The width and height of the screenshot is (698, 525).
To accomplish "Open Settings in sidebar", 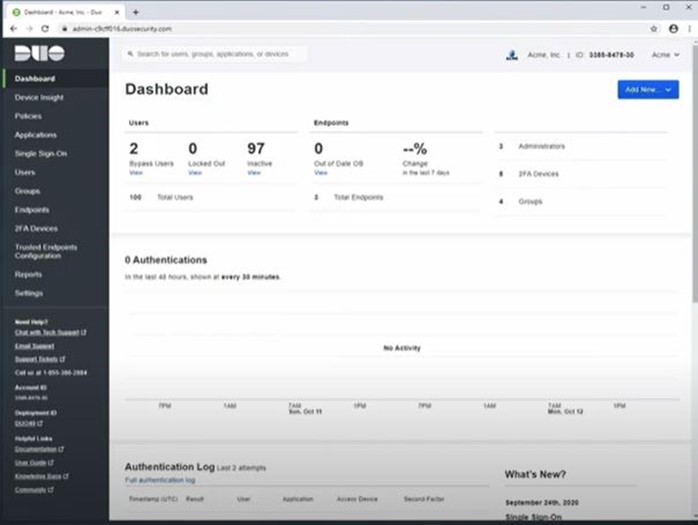I will coord(29,293).
